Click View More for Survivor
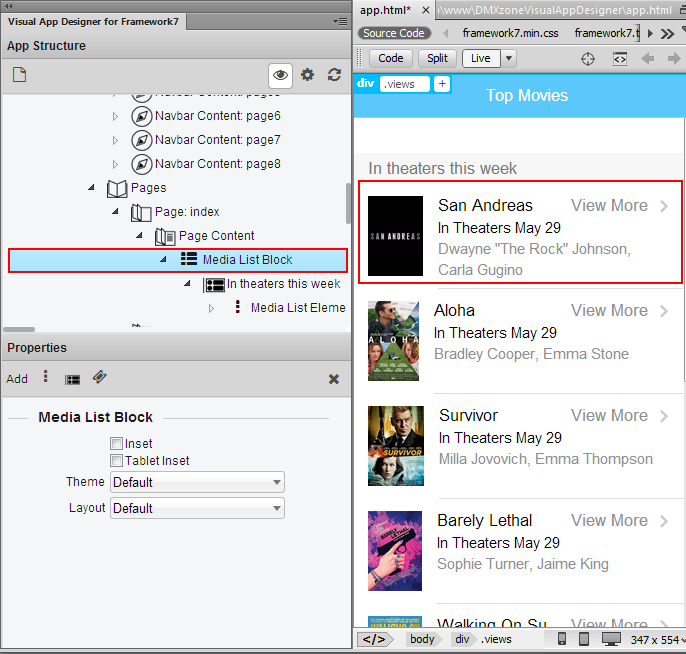 pos(609,415)
